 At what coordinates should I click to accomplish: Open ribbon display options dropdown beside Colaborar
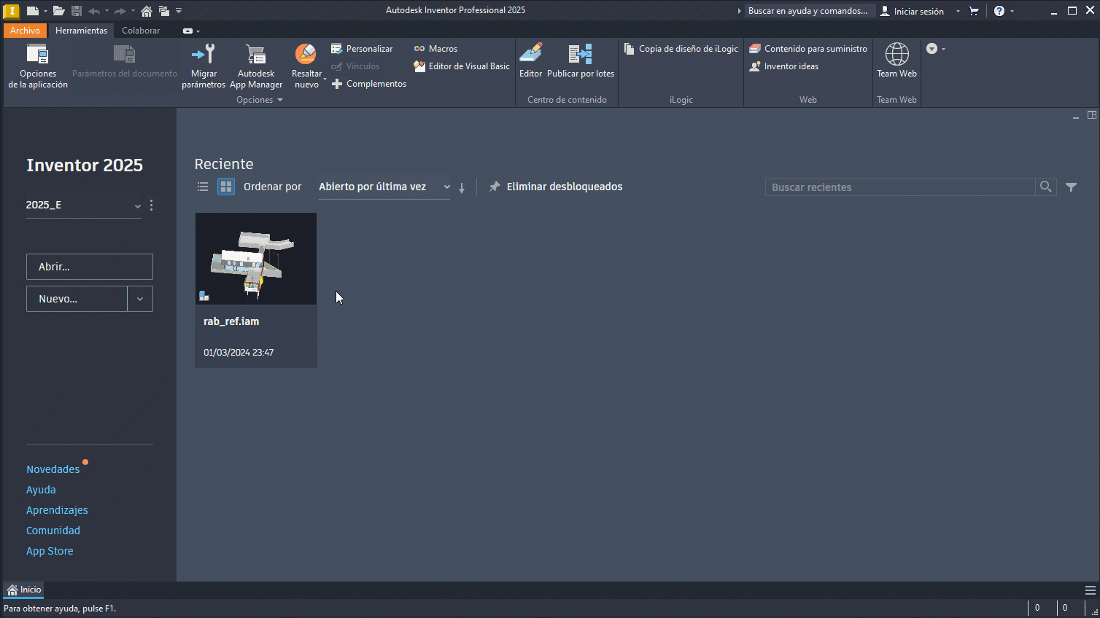[191, 31]
